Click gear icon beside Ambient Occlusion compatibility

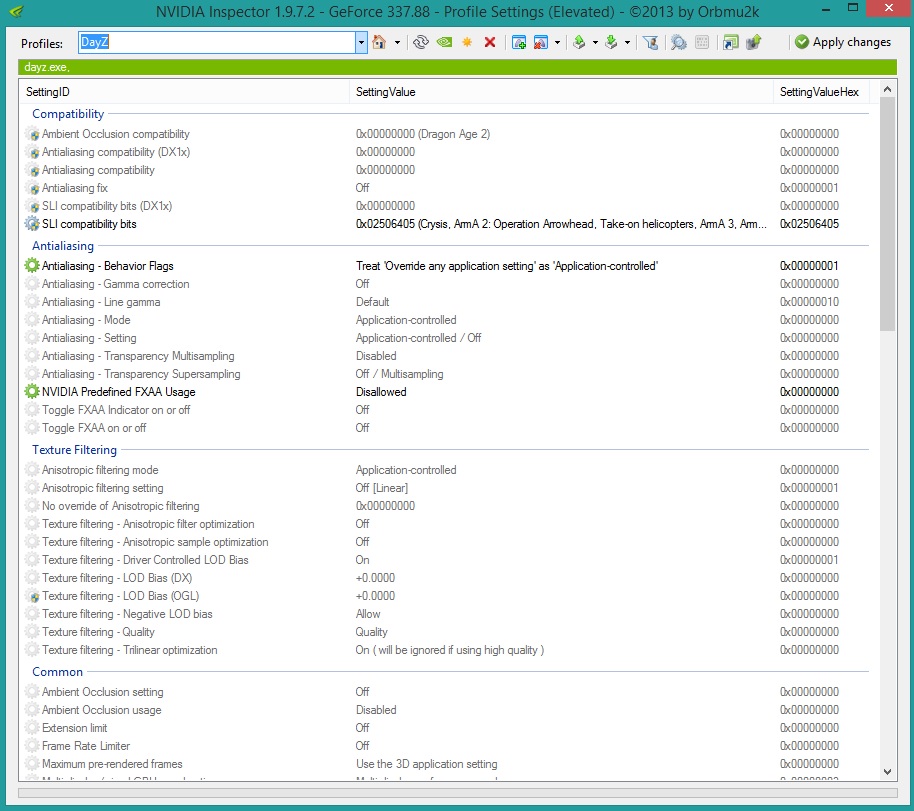point(32,134)
